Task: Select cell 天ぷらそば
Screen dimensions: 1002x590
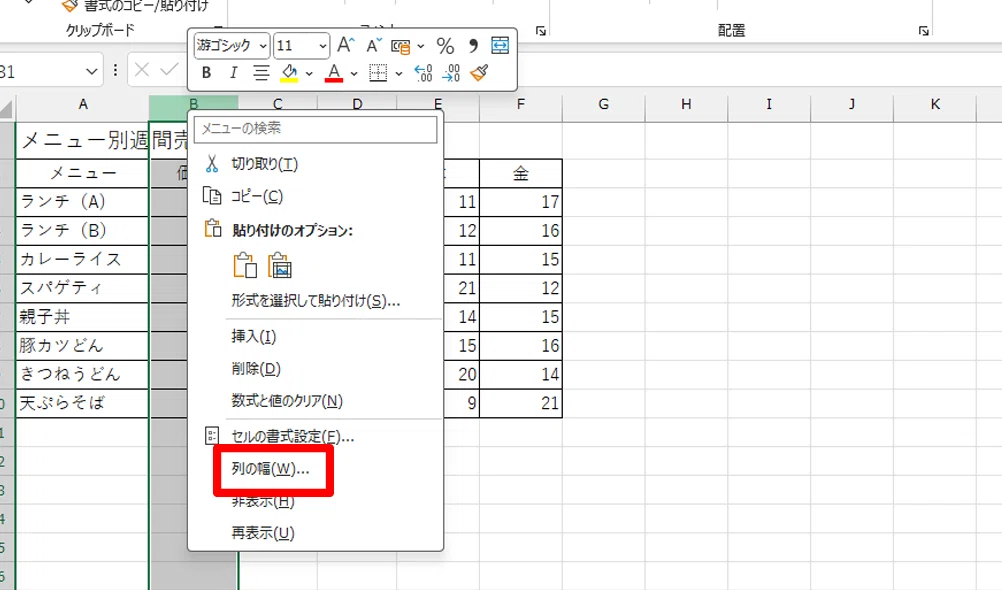Action: coord(82,403)
